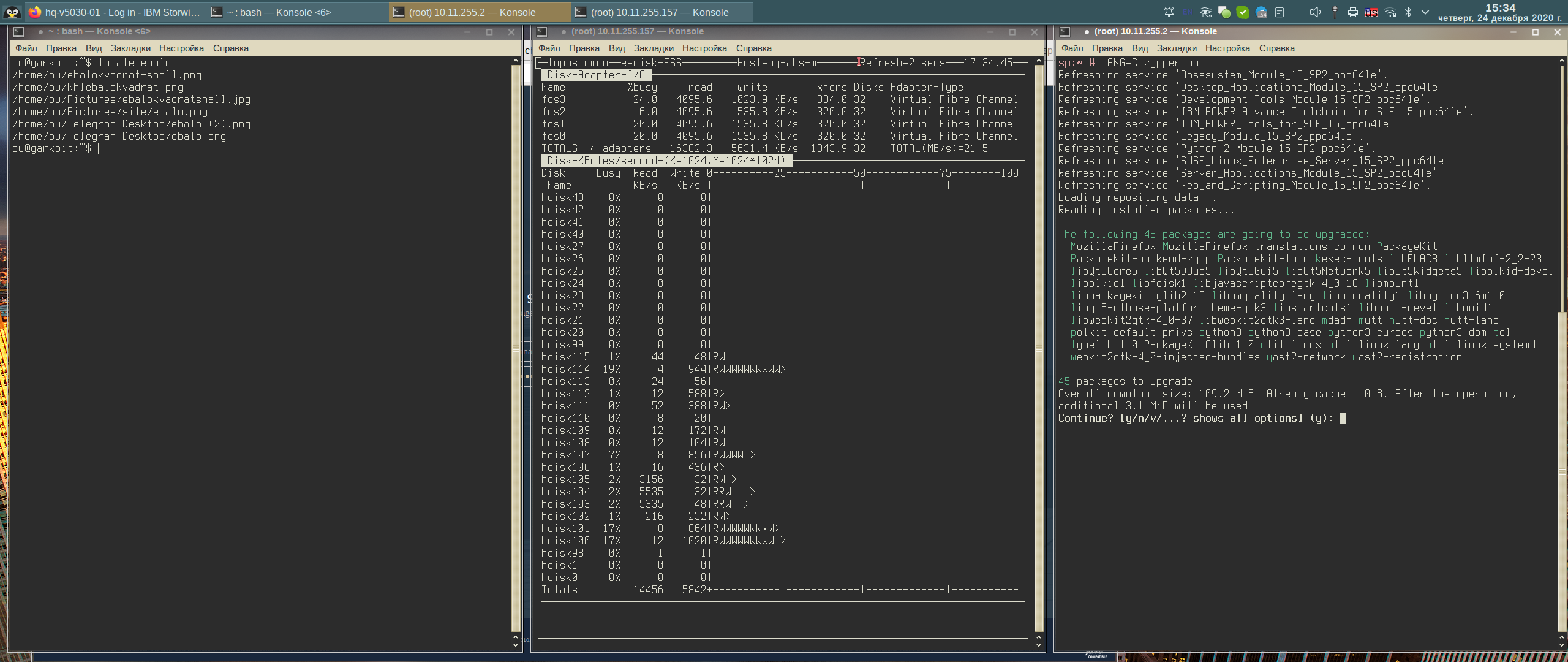Screen dimensions: 1568x662
Task: Click '45 packages to upgrade.' line
Action: 1128,381
